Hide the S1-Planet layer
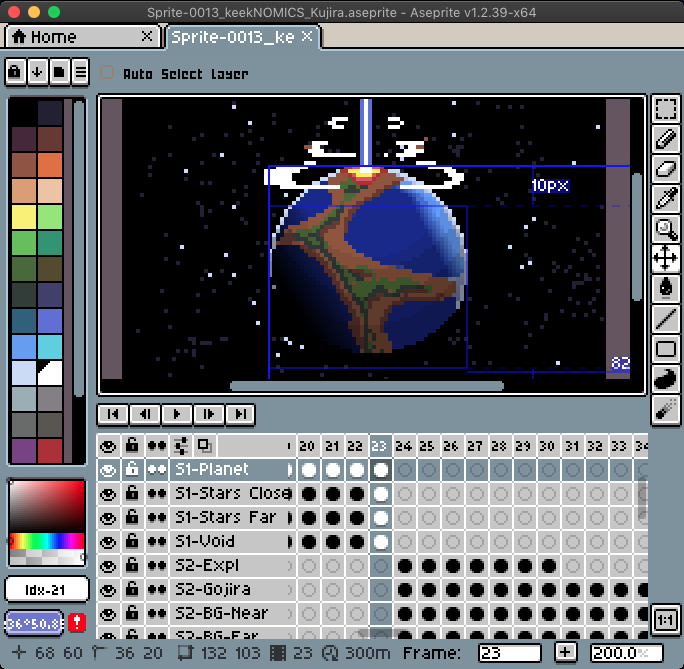 pos(108,470)
